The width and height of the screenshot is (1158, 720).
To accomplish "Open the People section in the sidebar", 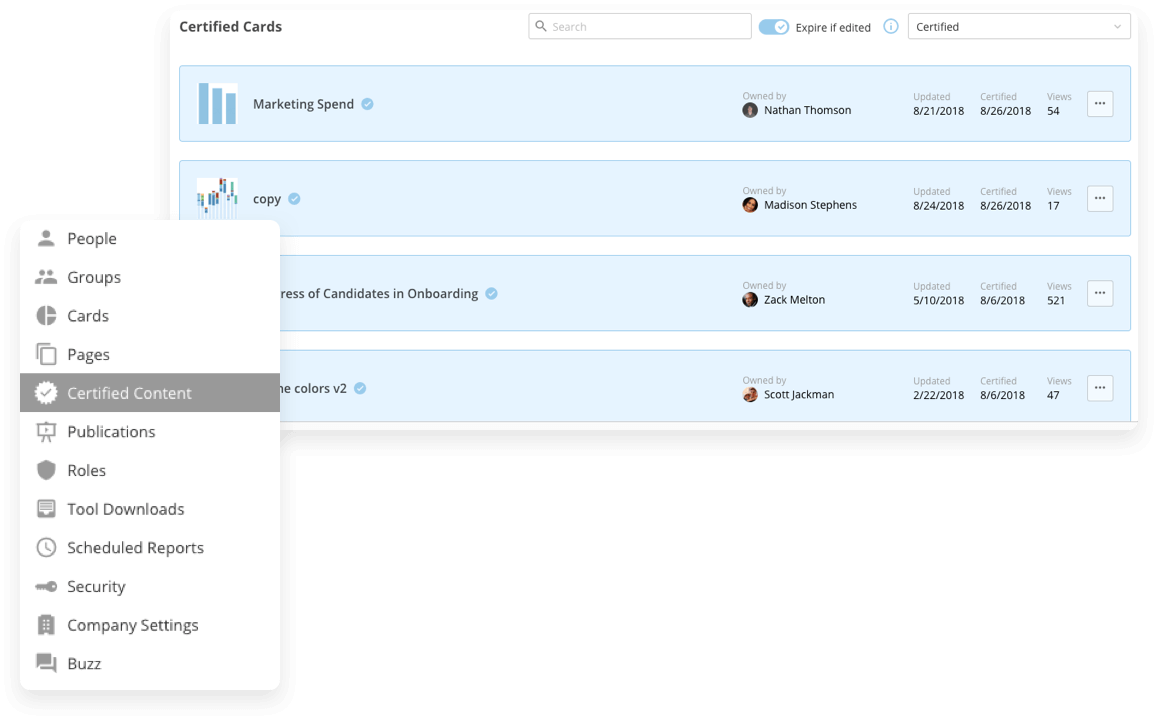I will pos(46,238).
